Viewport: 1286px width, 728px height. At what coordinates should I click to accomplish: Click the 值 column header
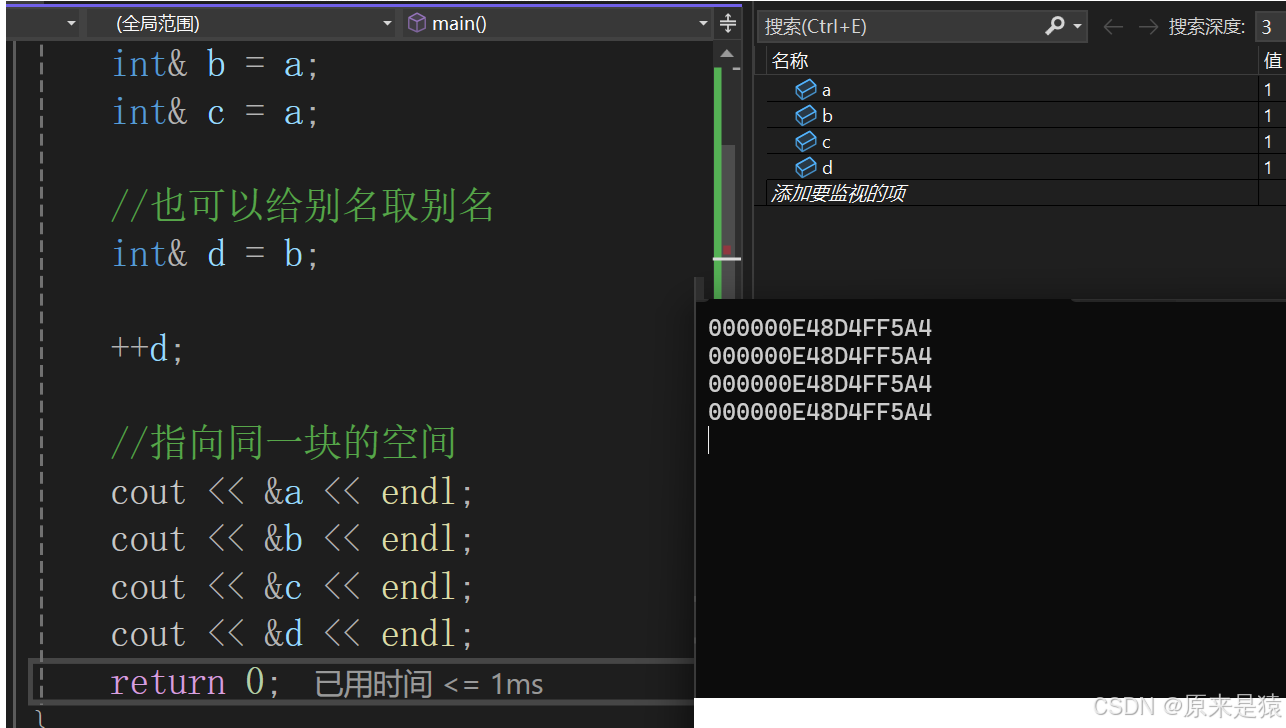click(x=1272, y=61)
